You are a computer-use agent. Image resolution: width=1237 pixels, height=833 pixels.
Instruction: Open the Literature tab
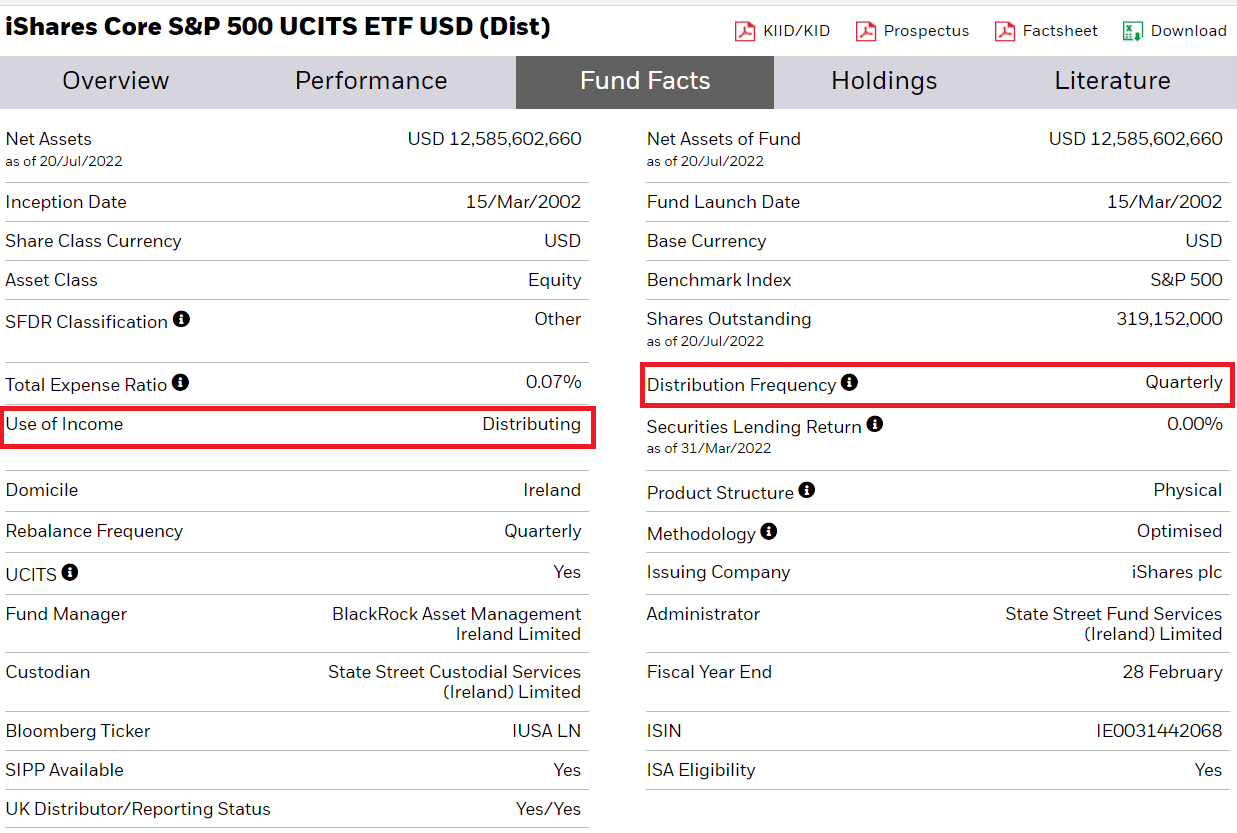pos(1112,81)
